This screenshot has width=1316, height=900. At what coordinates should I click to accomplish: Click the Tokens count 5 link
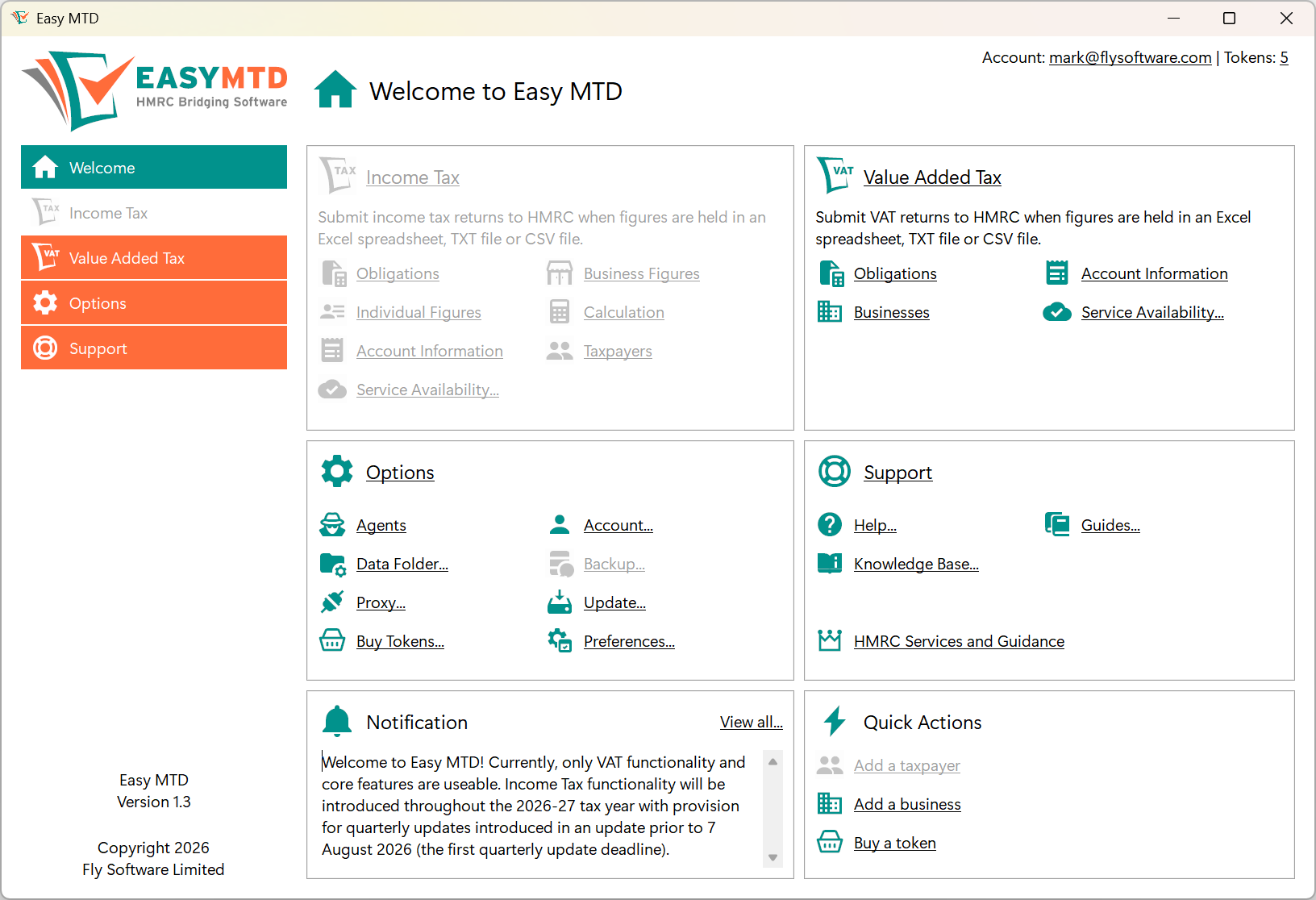(1284, 57)
